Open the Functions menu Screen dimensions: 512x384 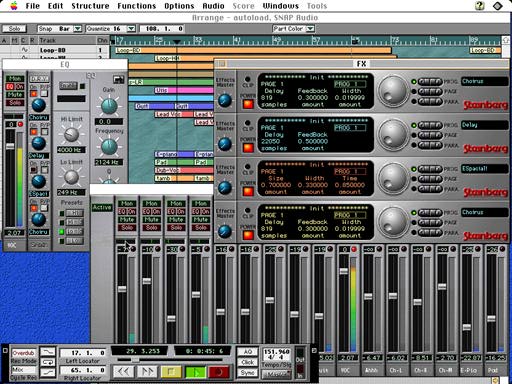(x=137, y=6)
